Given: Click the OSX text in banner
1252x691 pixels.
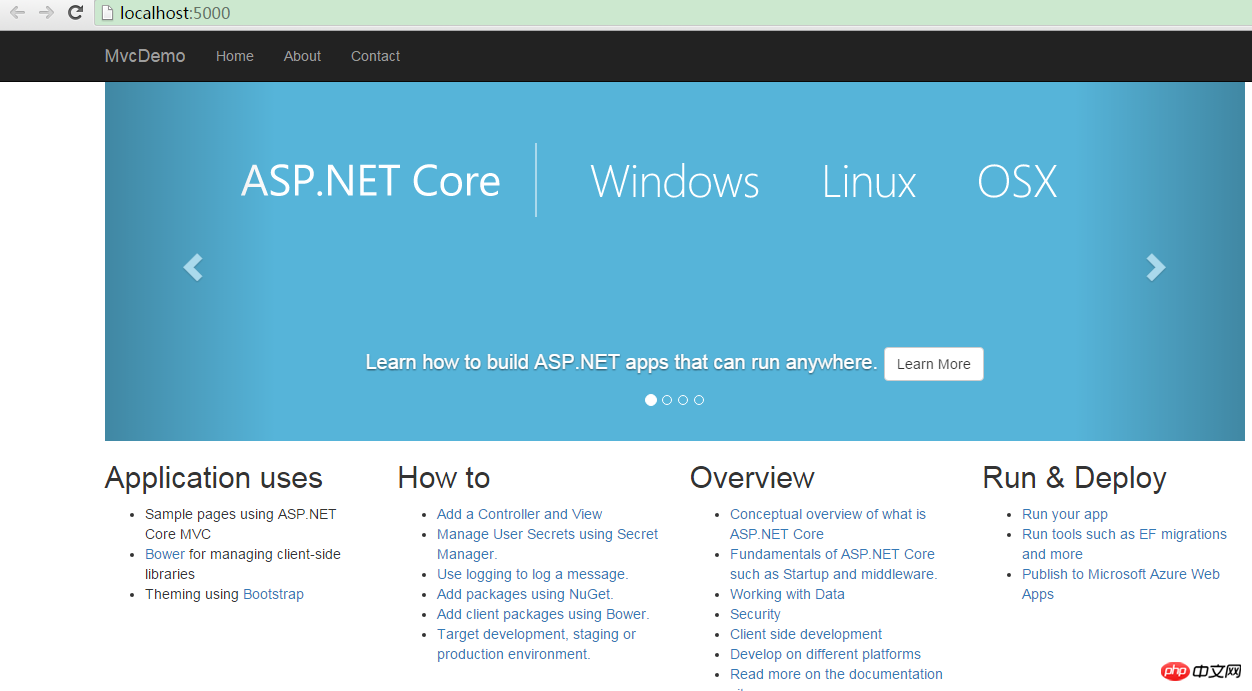Looking at the screenshot, I should [1017, 182].
